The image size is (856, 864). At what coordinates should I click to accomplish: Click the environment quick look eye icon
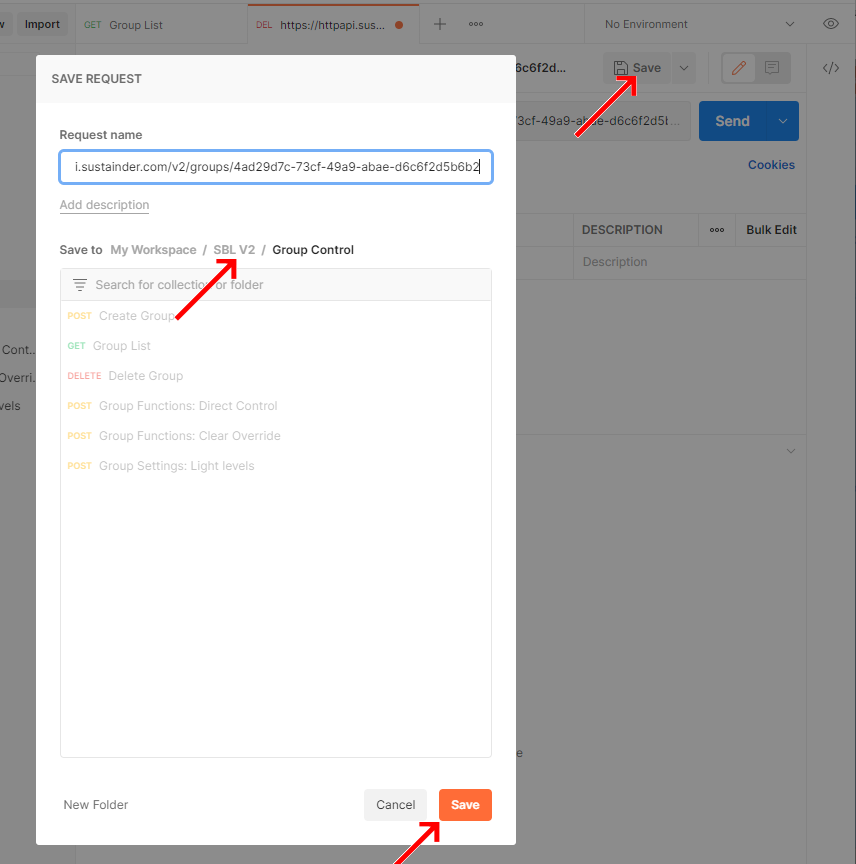(830, 23)
